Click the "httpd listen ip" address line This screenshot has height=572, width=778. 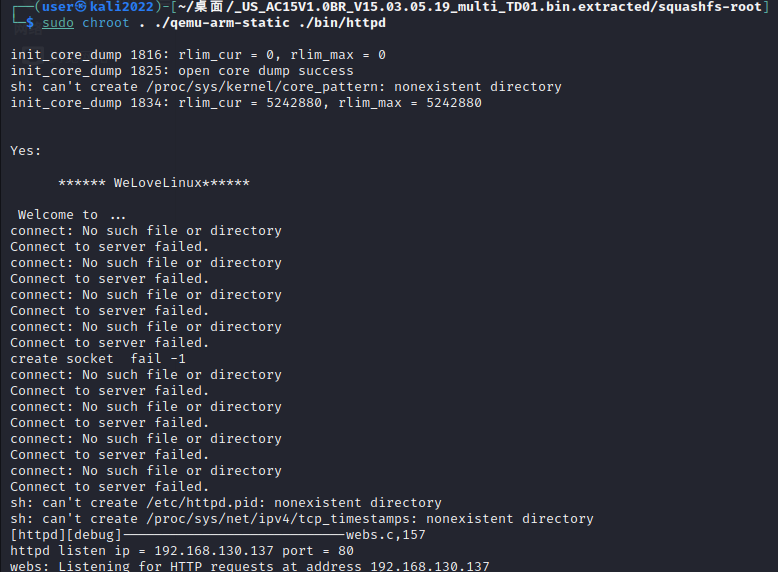click(182, 551)
